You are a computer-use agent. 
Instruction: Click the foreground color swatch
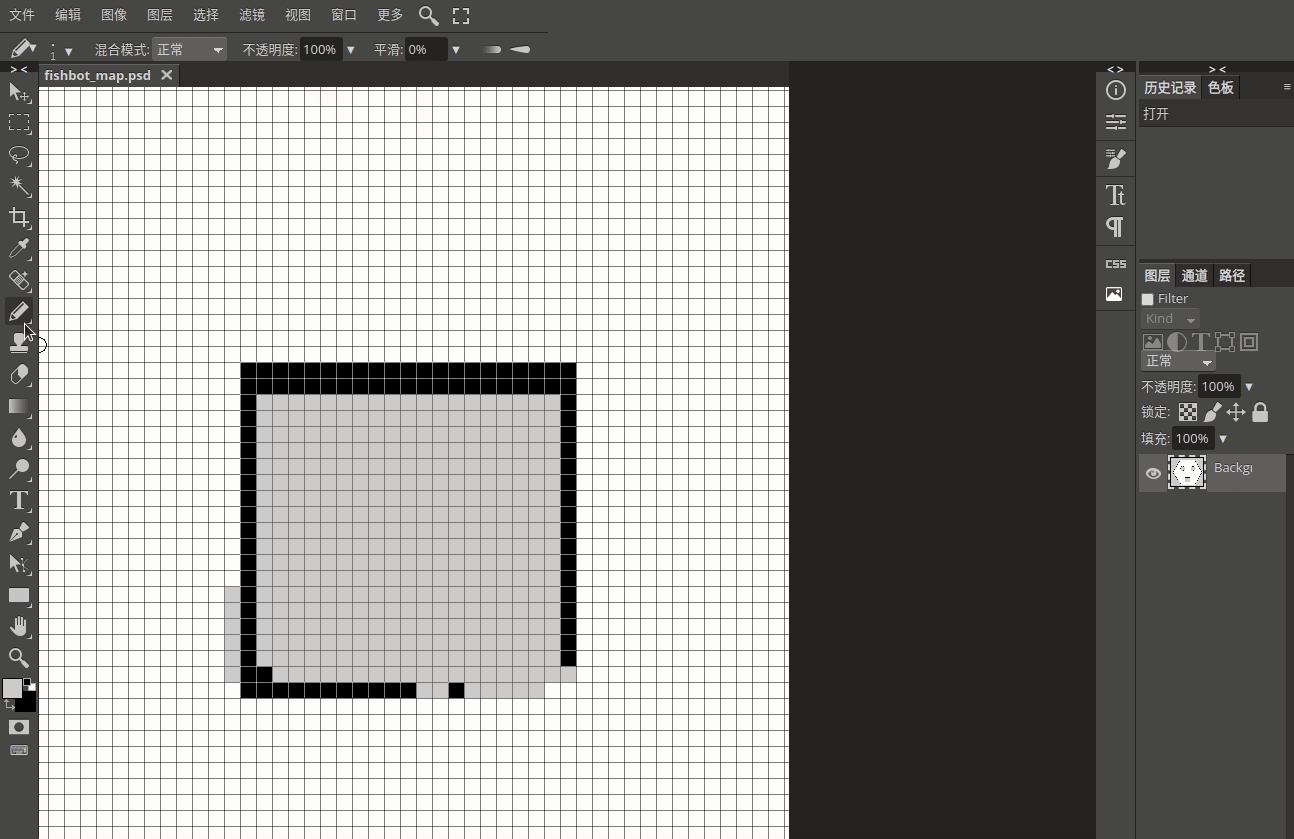pos(14,688)
